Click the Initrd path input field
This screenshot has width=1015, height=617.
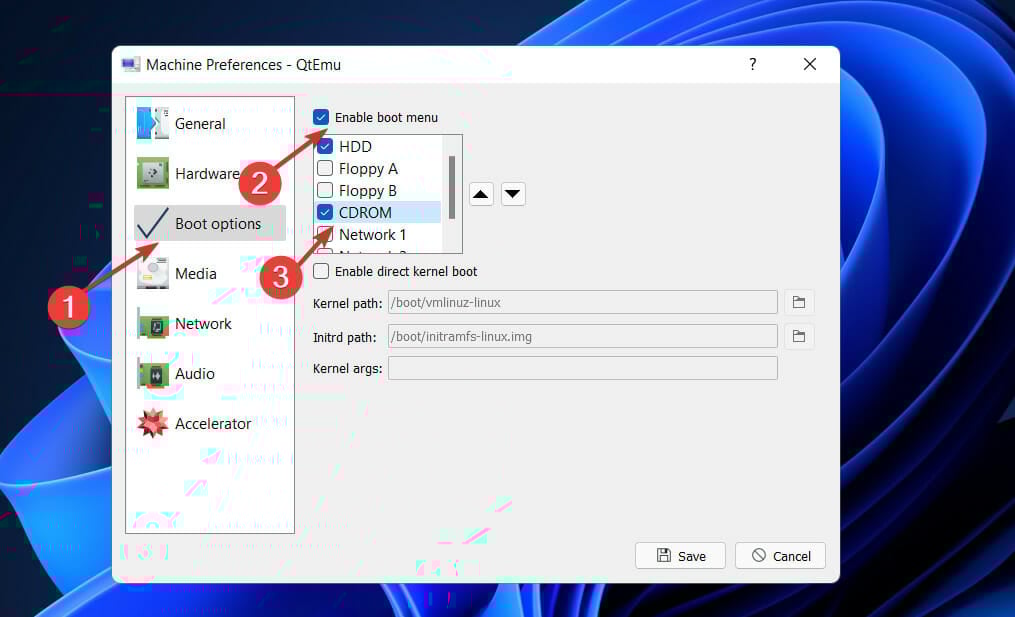coord(583,336)
